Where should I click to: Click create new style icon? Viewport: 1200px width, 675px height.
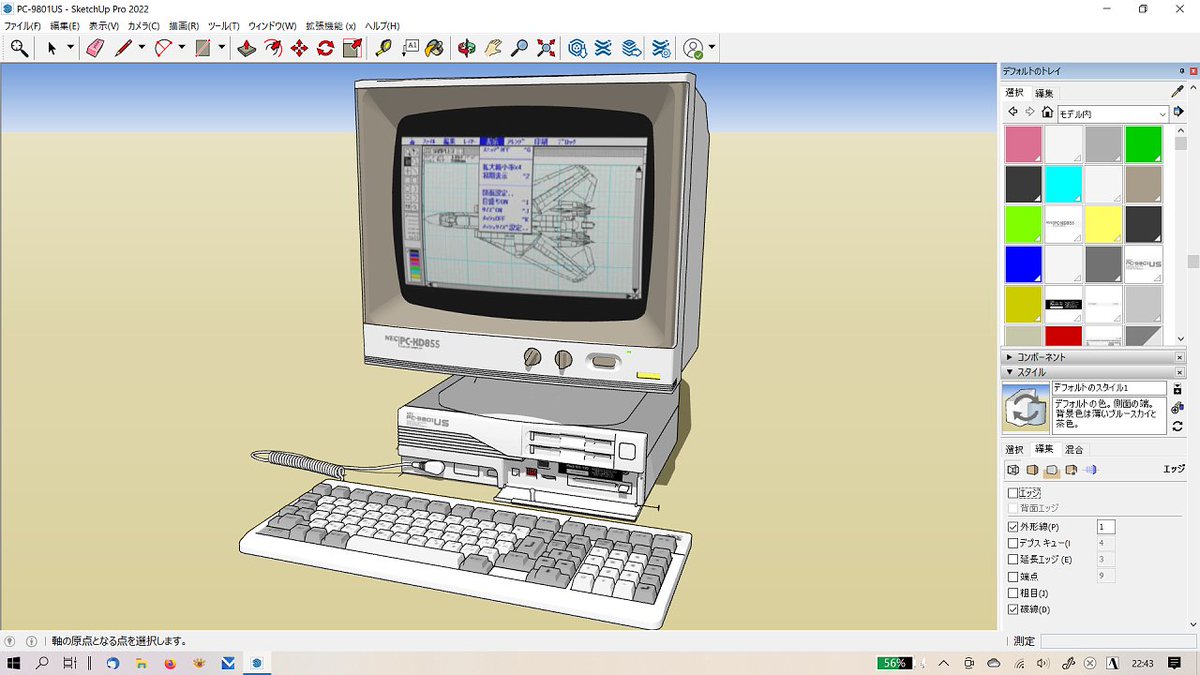[x=1177, y=407]
